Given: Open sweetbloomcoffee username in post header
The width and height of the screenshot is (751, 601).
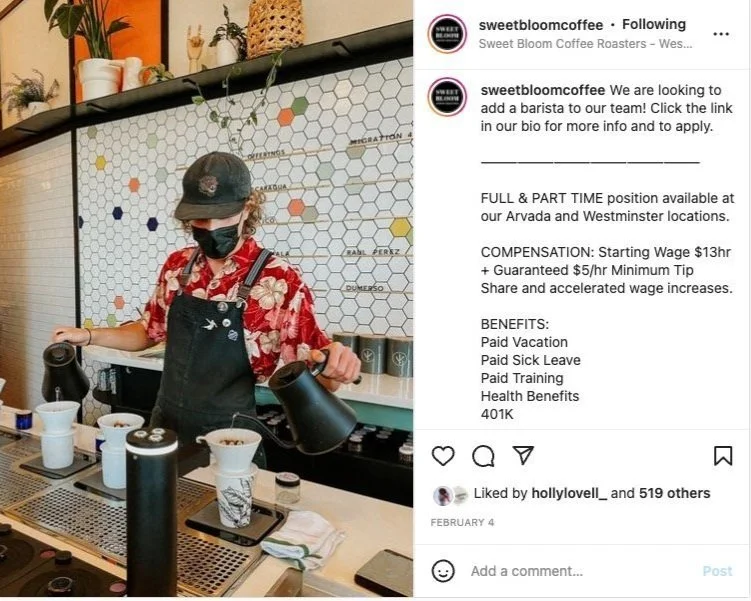Looking at the screenshot, I should (541, 25).
